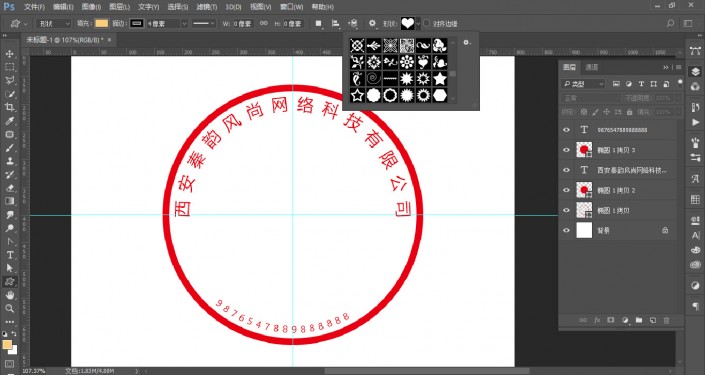Viewport: 705px width, 375px height.
Task: Pick the eight-petal flower shape
Action: pyautogui.click(x=406, y=62)
